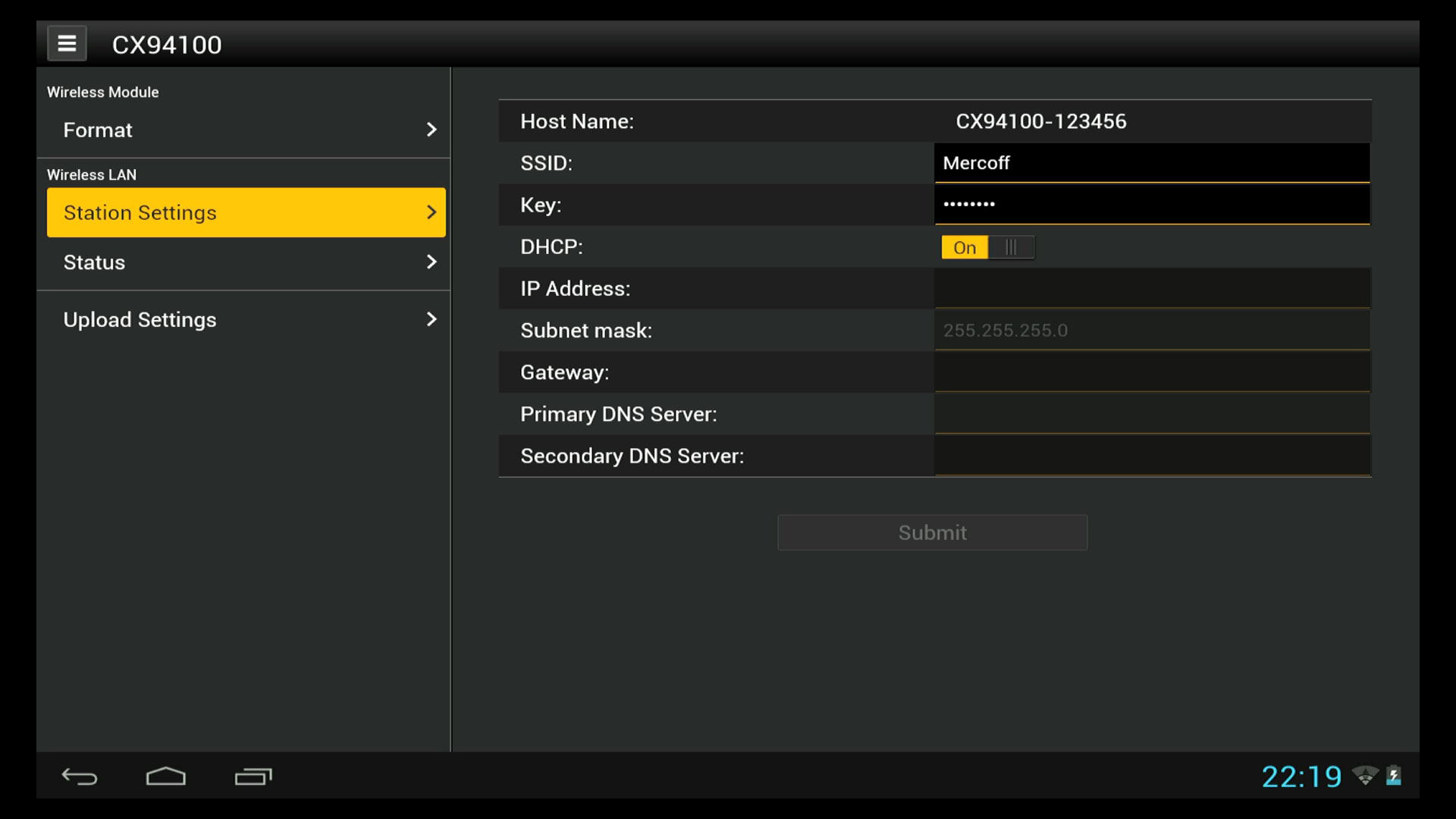
Task: Tap the Android home navigation icon
Action: pyautogui.click(x=165, y=776)
